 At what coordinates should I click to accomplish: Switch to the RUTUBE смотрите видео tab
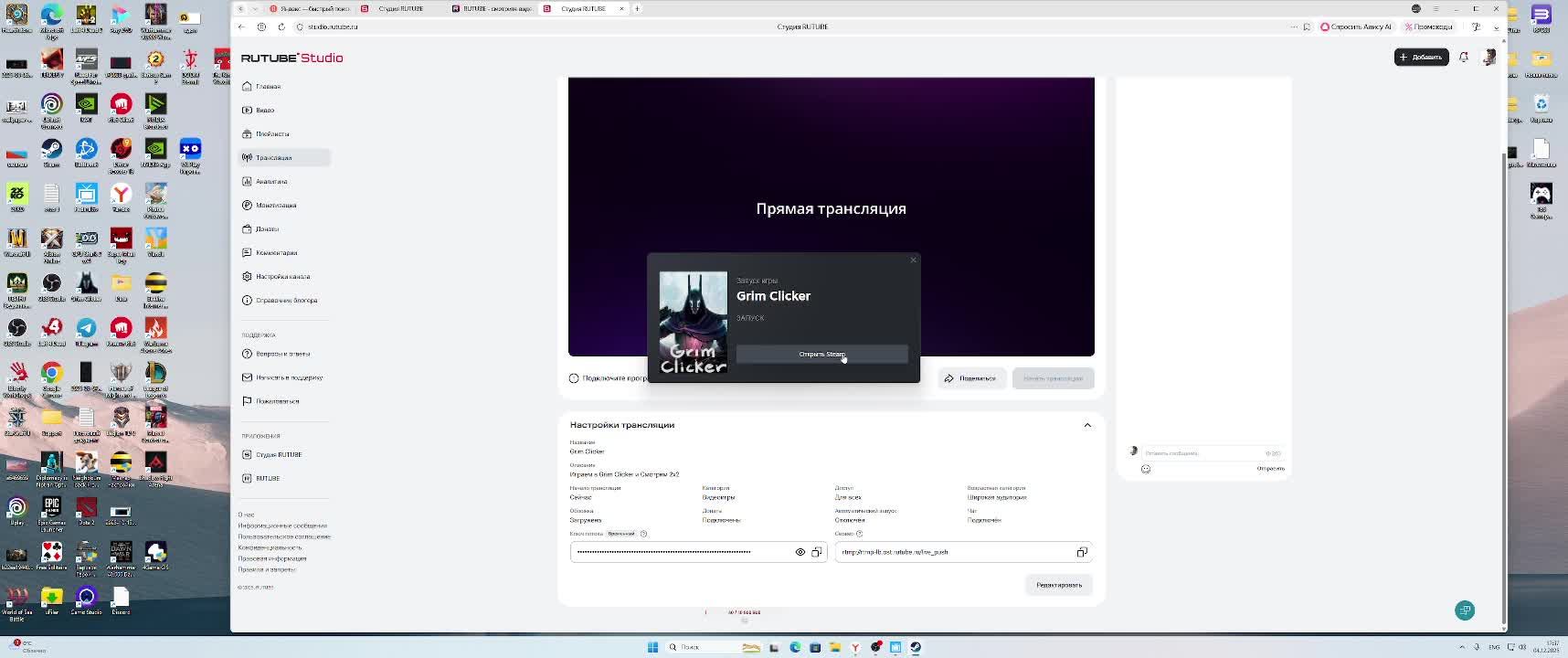pyautogui.click(x=492, y=8)
